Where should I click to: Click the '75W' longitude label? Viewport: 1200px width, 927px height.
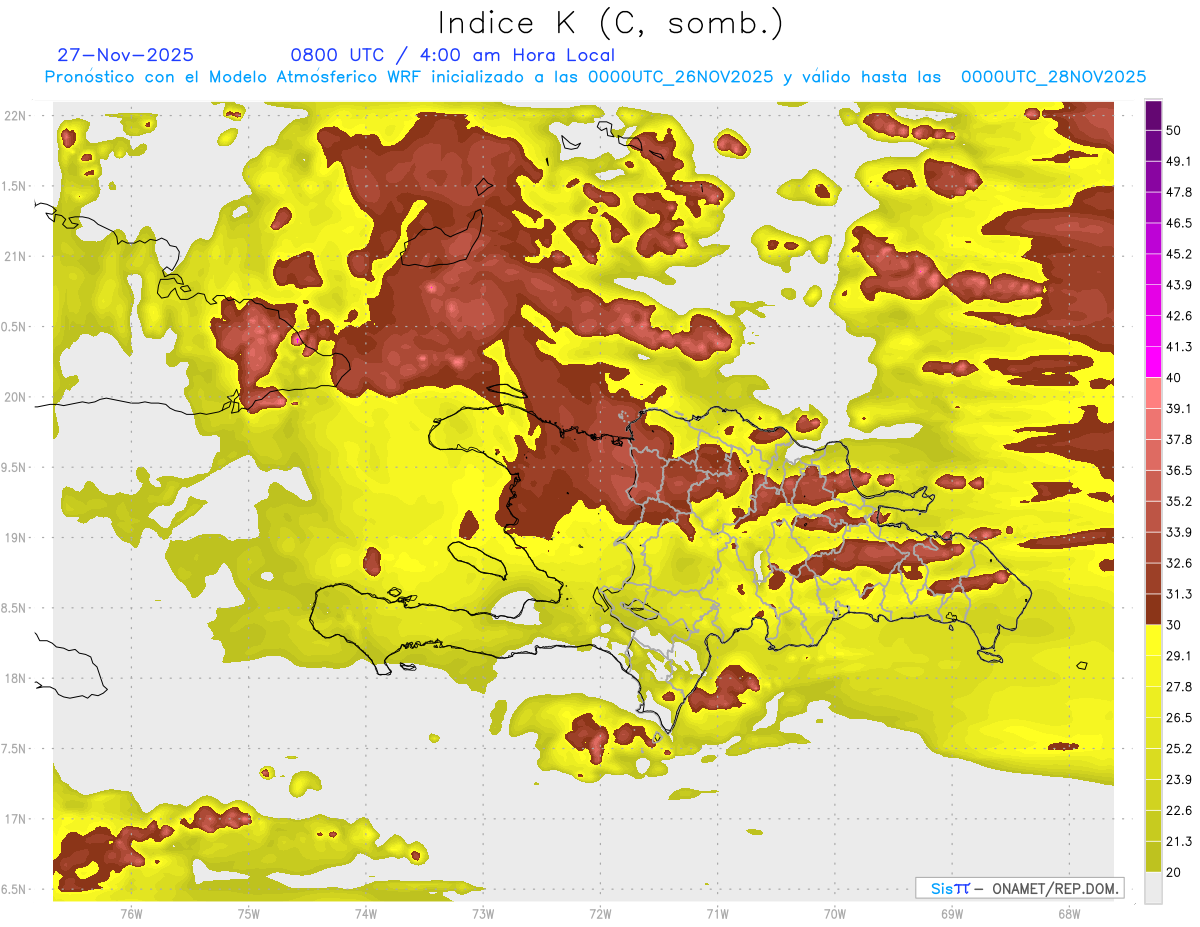249,914
